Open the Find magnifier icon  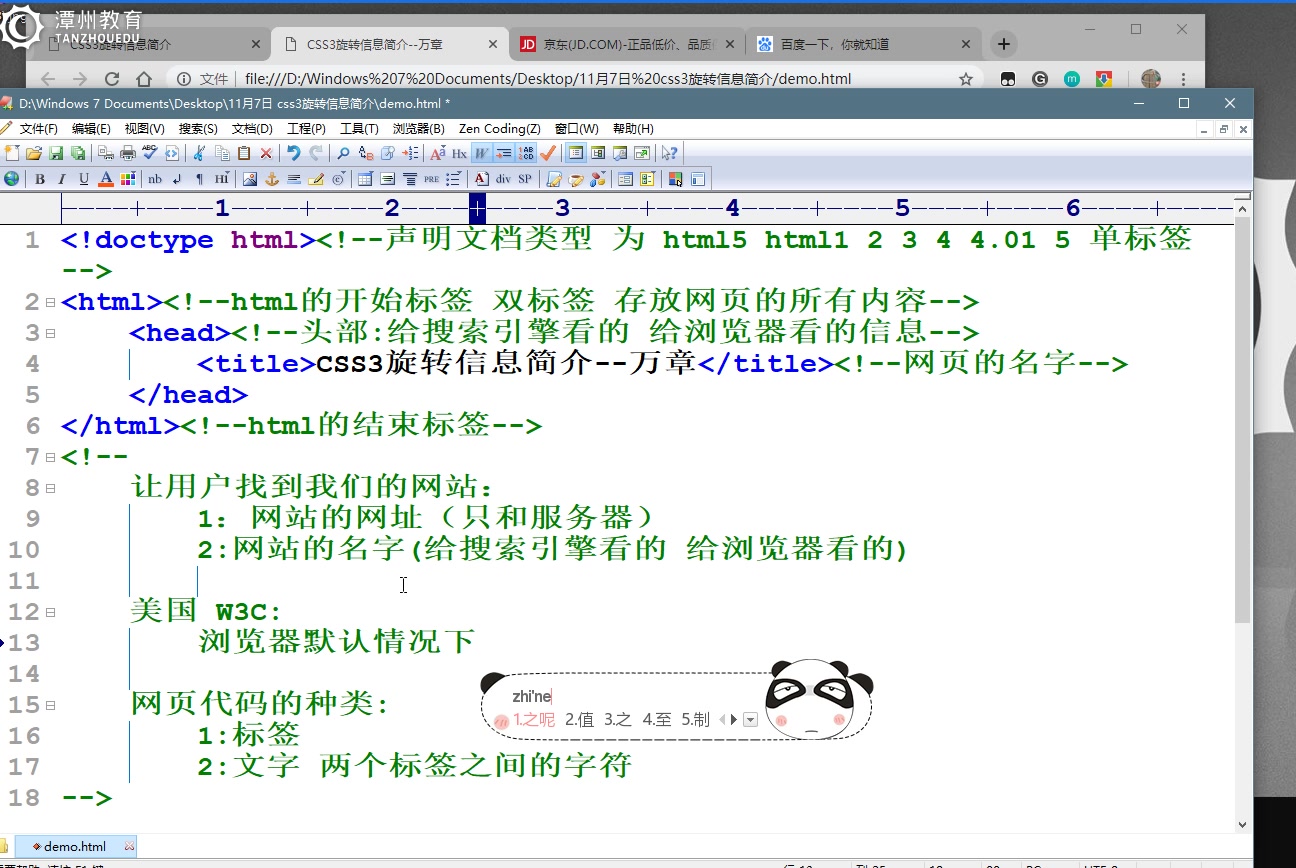tap(344, 153)
